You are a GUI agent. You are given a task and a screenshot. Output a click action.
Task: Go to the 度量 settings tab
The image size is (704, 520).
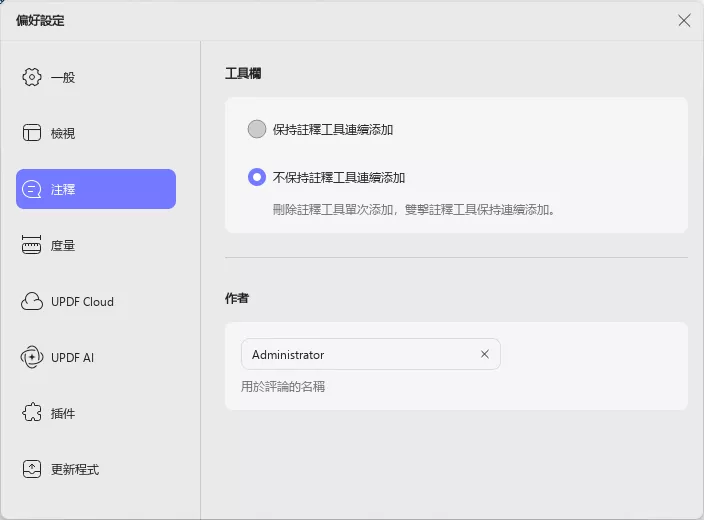(96, 245)
